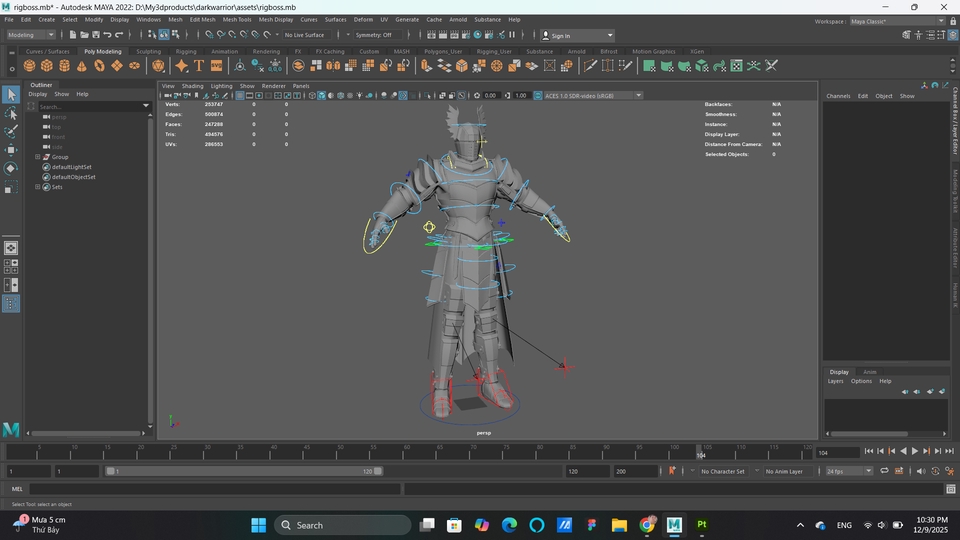Click the SVG import shelf icon

[216, 66]
